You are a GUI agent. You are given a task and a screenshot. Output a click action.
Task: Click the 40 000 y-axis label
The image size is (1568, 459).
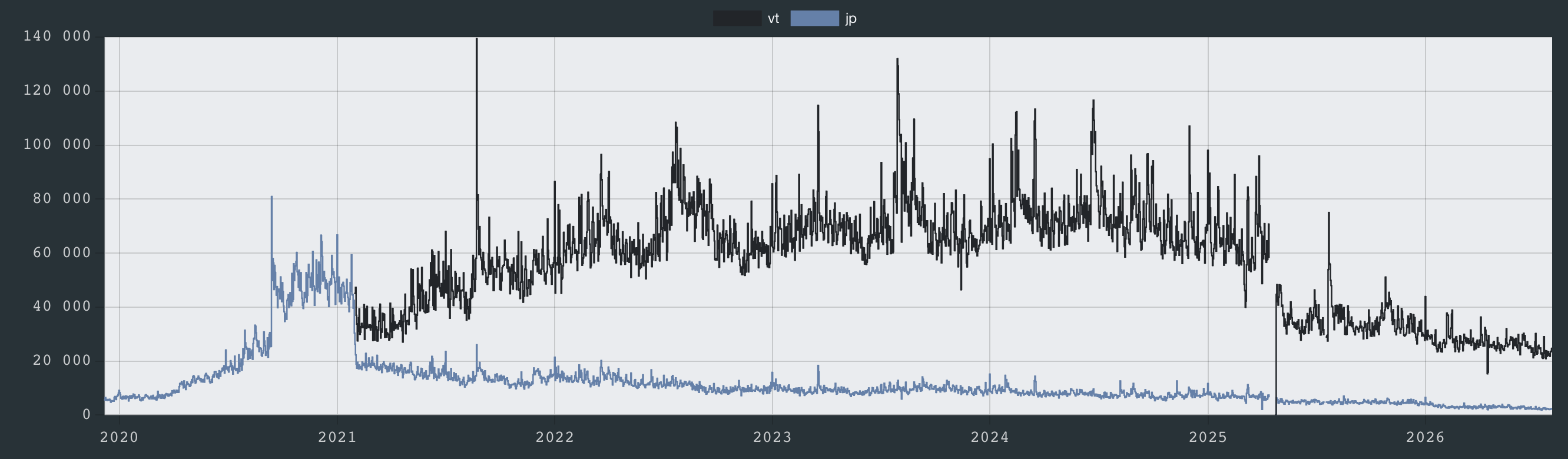tap(61, 307)
